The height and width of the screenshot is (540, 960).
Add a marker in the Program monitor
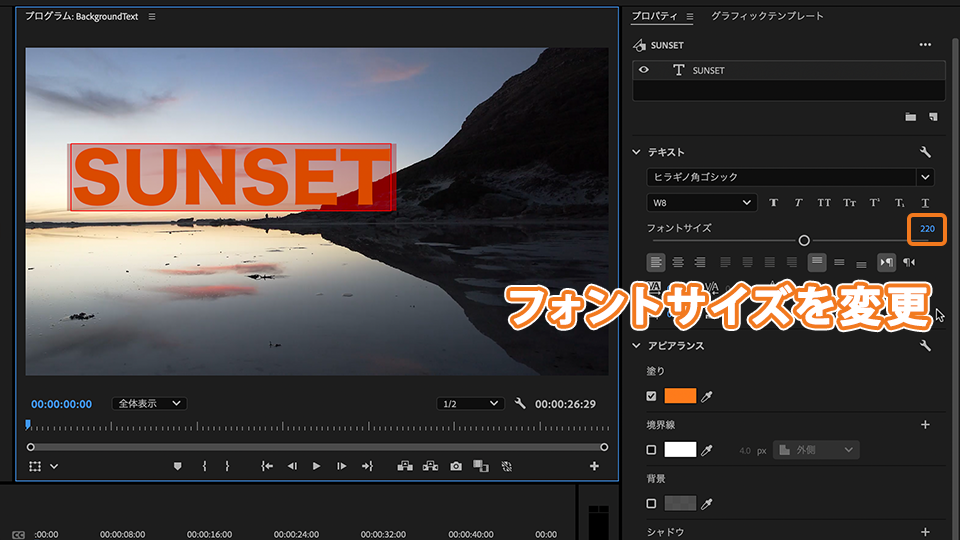point(178,466)
